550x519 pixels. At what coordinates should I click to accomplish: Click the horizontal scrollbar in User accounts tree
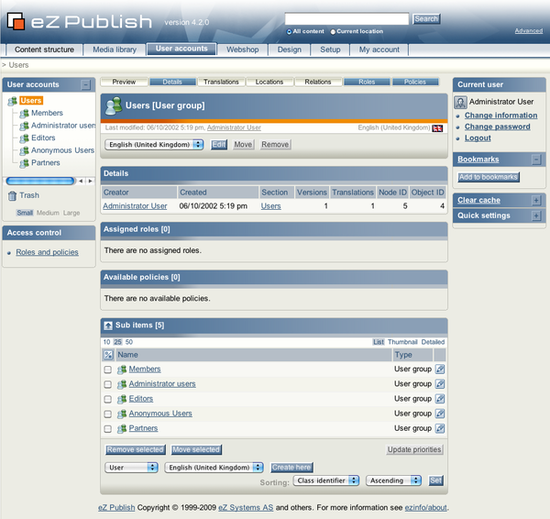pyautogui.click(x=40, y=181)
